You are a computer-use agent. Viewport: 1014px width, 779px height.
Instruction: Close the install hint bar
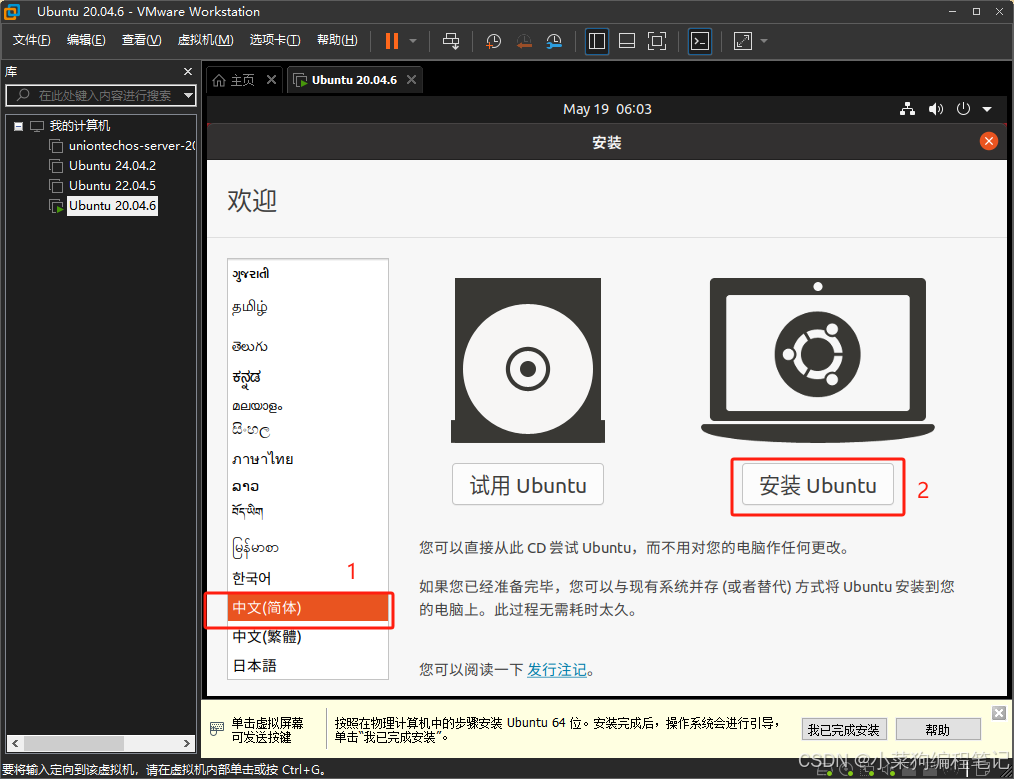pyautogui.click(x=999, y=712)
